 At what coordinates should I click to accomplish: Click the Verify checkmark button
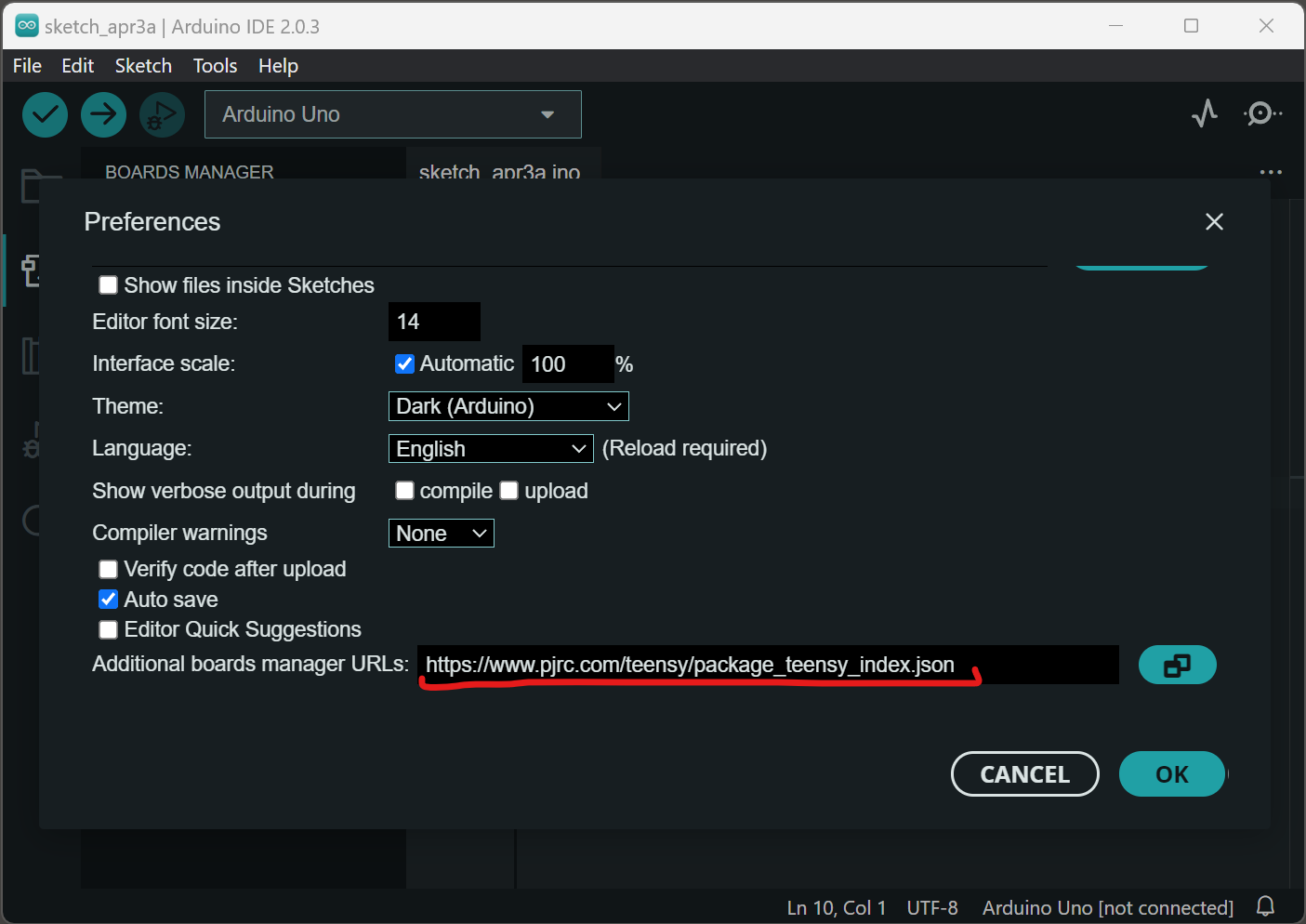coord(45,115)
